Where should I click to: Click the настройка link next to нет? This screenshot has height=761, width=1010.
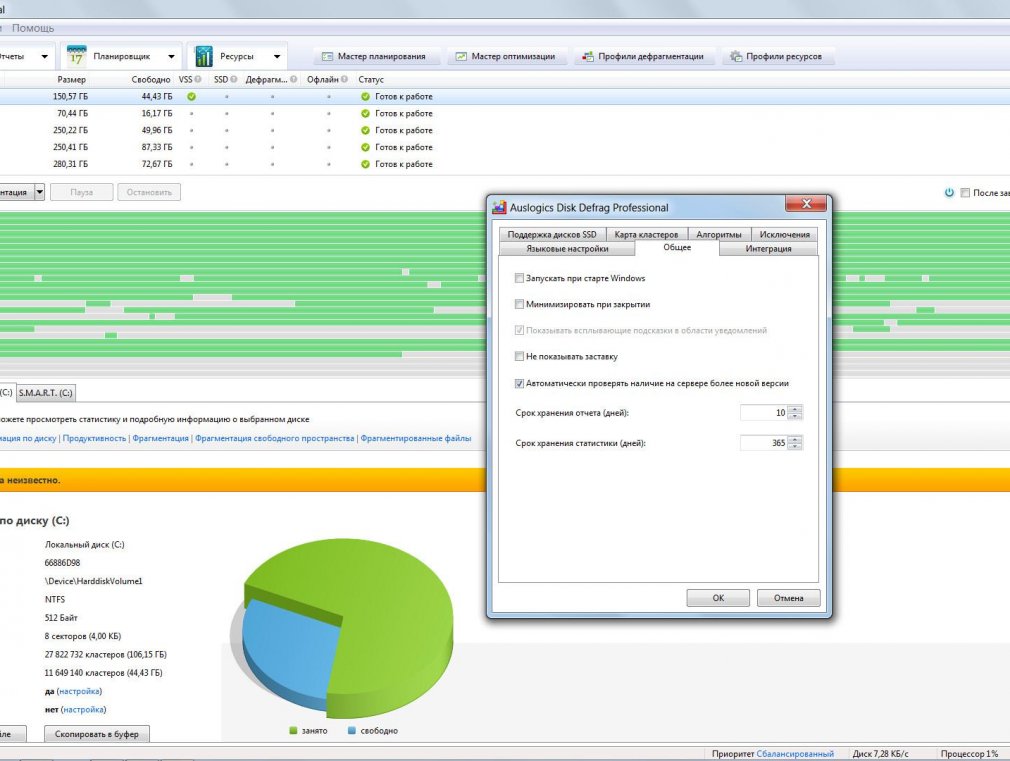(83, 709)
